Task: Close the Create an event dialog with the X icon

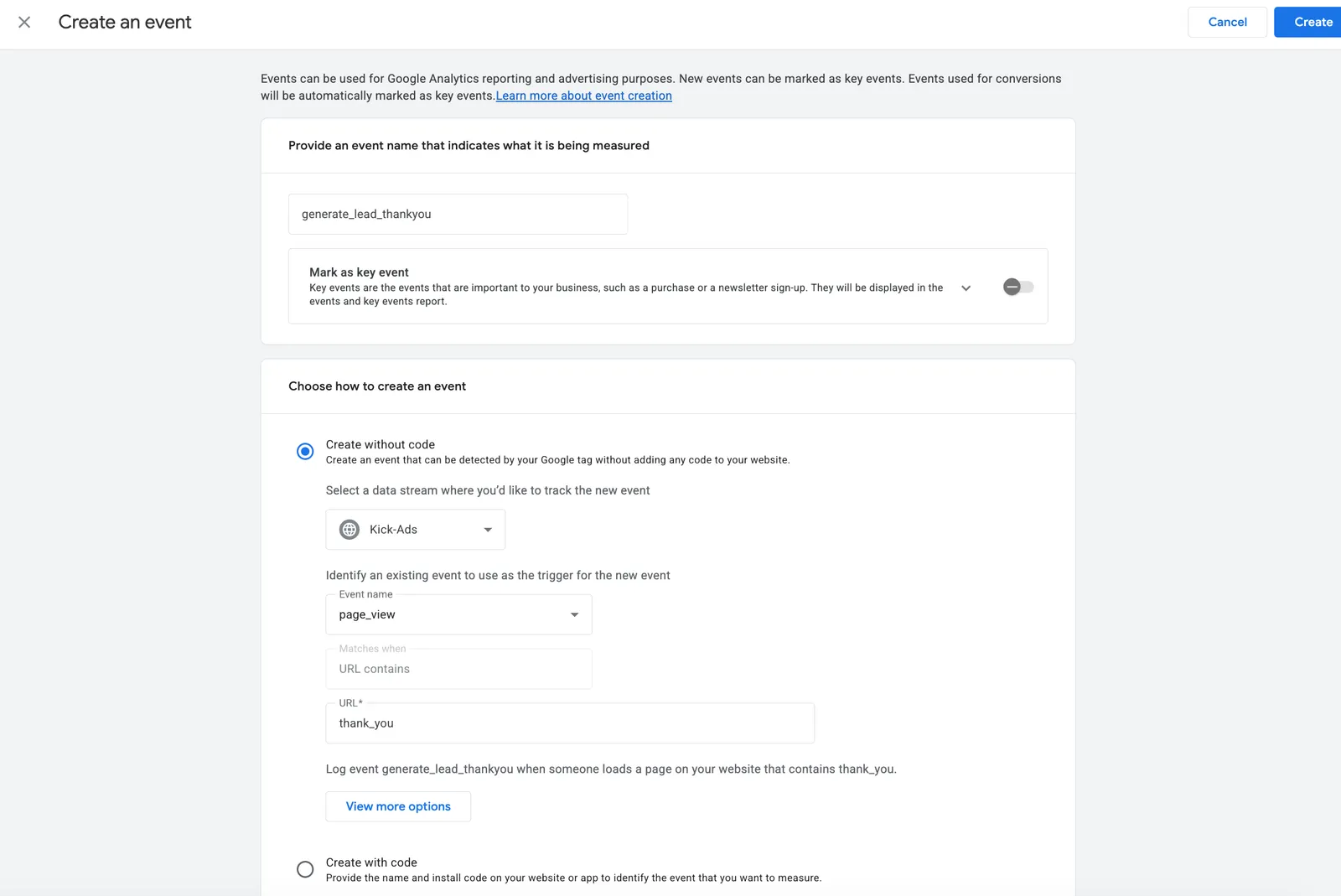Action: click(24, 23)
